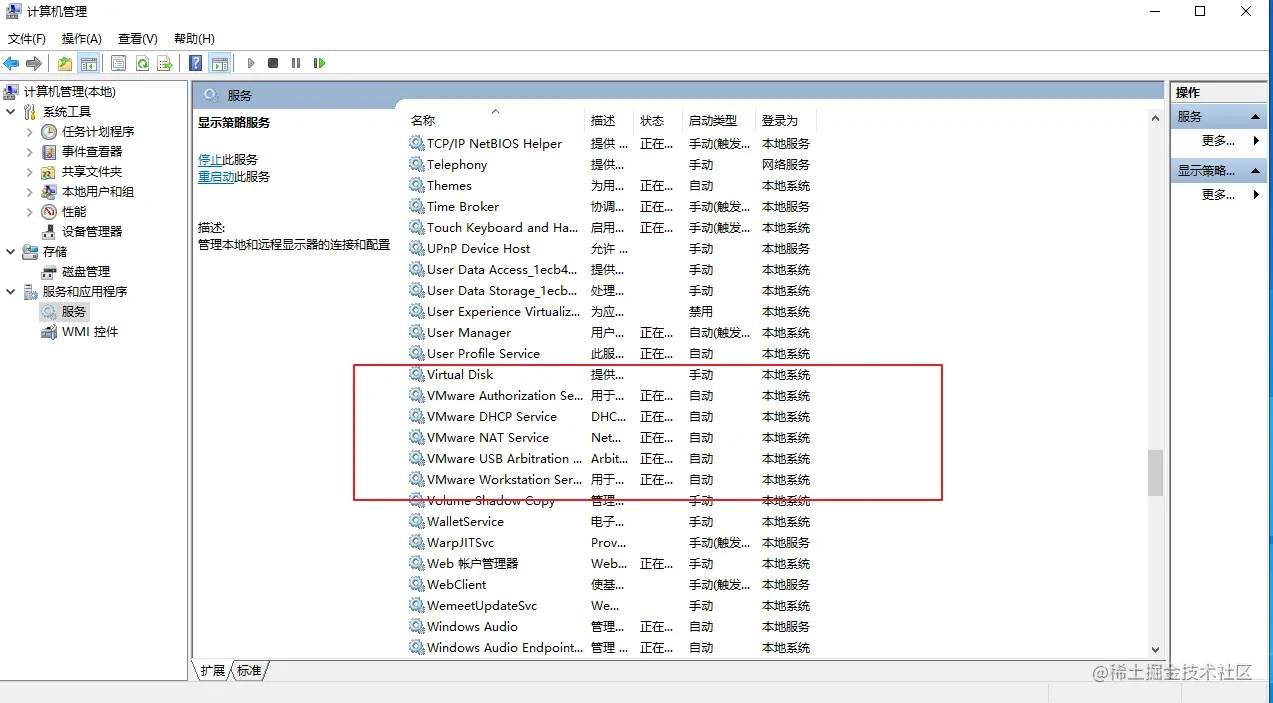Click the Back arrow toolbar icon
1273x703 pixels.
pos(12,63)
